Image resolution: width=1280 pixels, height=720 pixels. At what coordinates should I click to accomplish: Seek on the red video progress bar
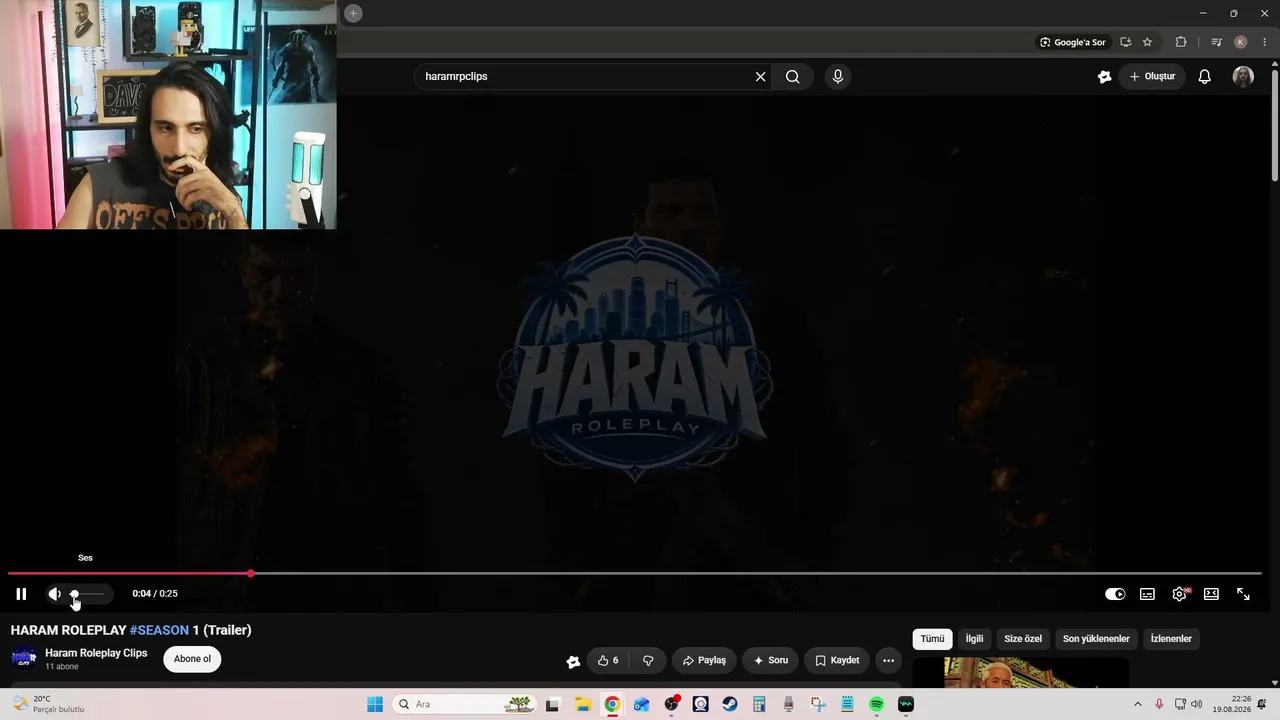(x=634, y=574)
